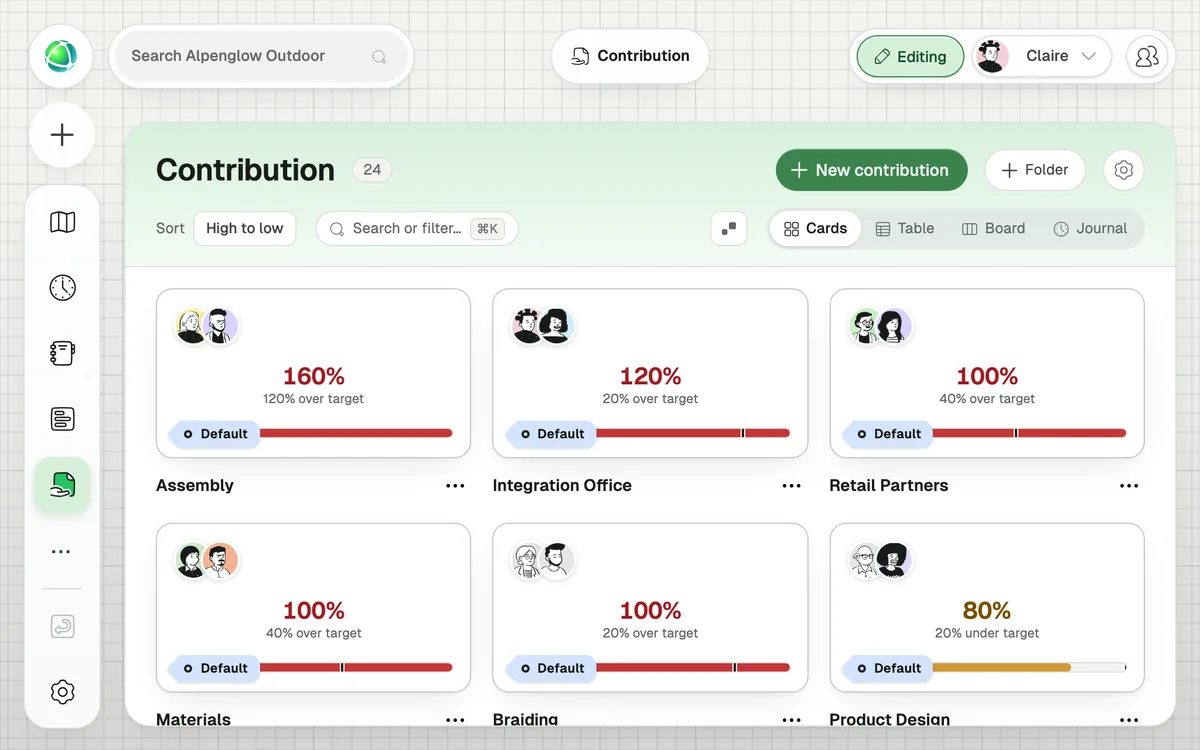Click the undo arrow icon in sidebar

62,627
